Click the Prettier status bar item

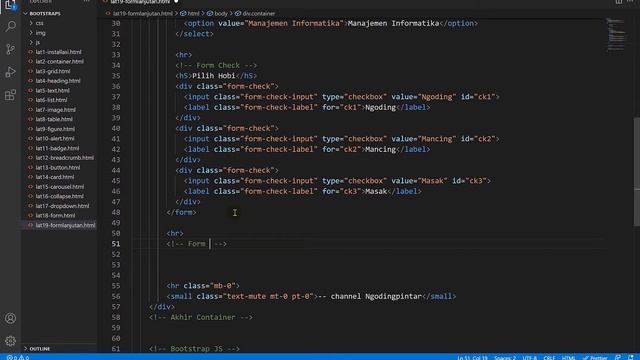595,358
